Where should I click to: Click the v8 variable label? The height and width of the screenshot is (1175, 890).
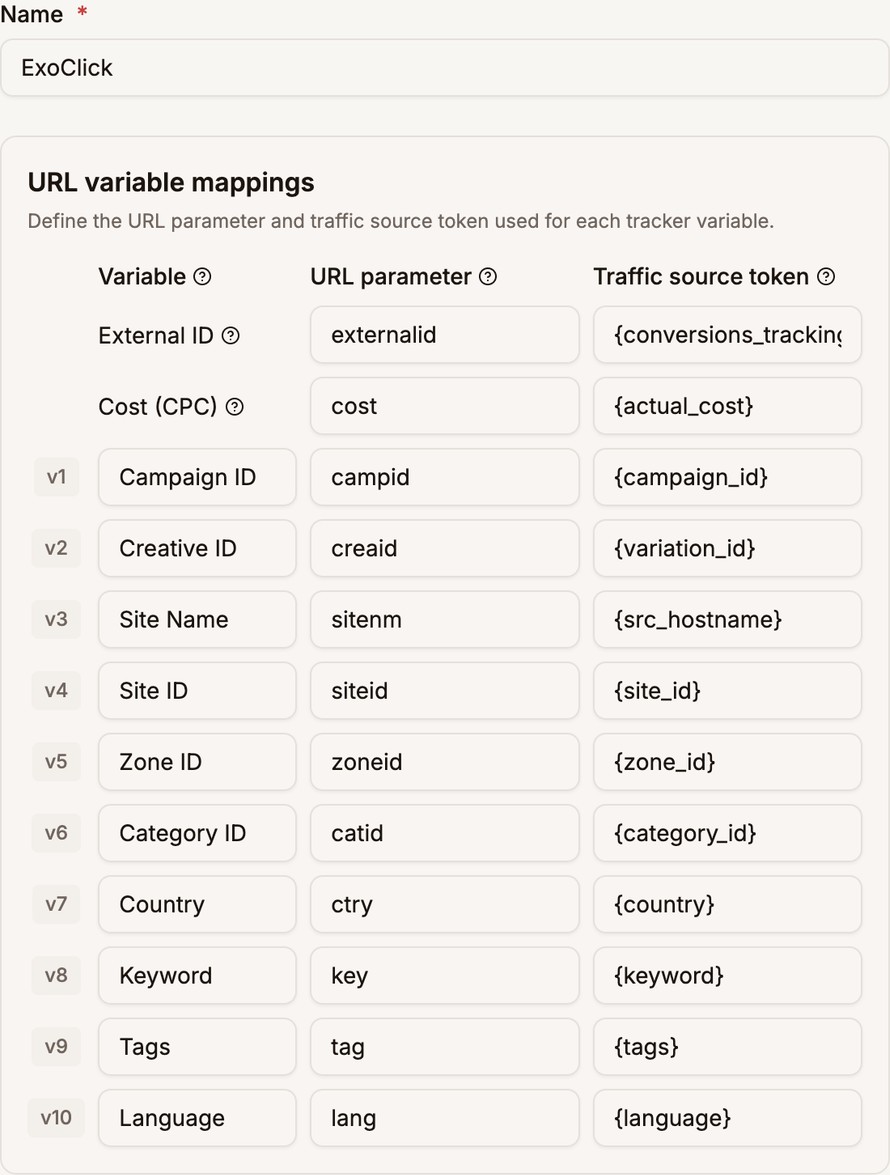pos(56,975)
